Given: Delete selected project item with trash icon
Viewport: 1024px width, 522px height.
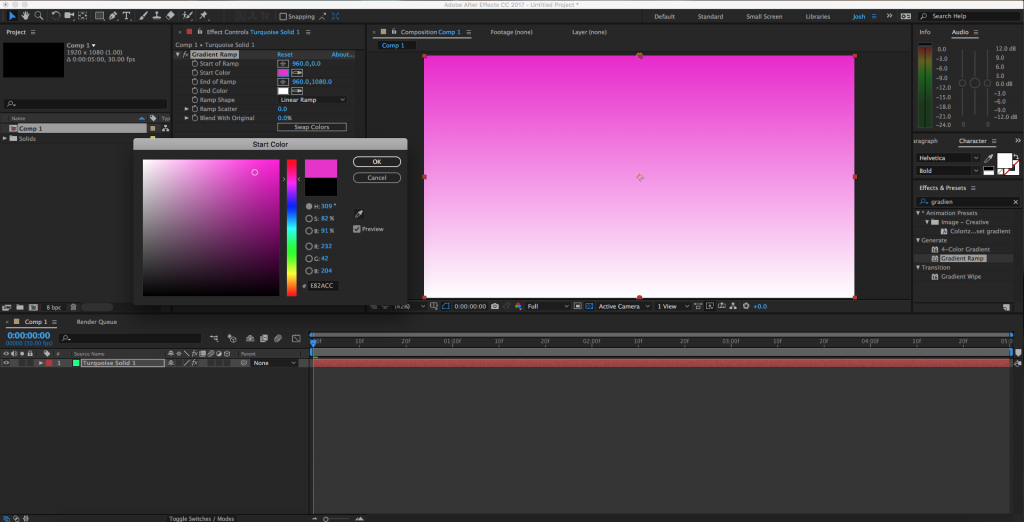Looking at the screenshot, I should click(x=74, y=307).
